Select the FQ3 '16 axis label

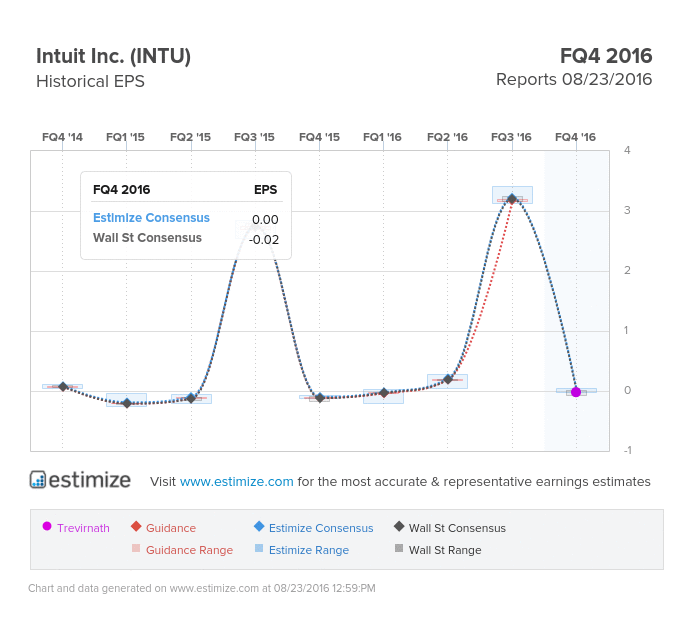click(512, 137)
